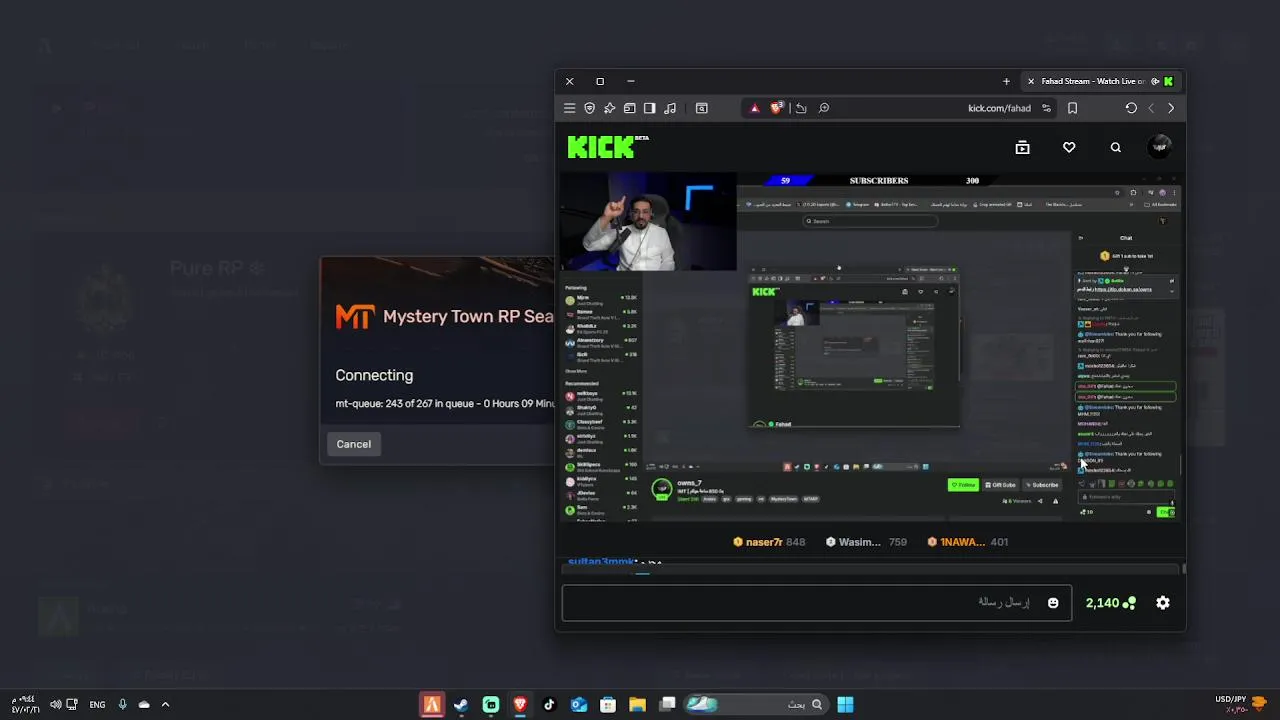Viewport: 1280px width, 720px height.
Task: Open Task View from the taskbar
Action: point(667,704)
